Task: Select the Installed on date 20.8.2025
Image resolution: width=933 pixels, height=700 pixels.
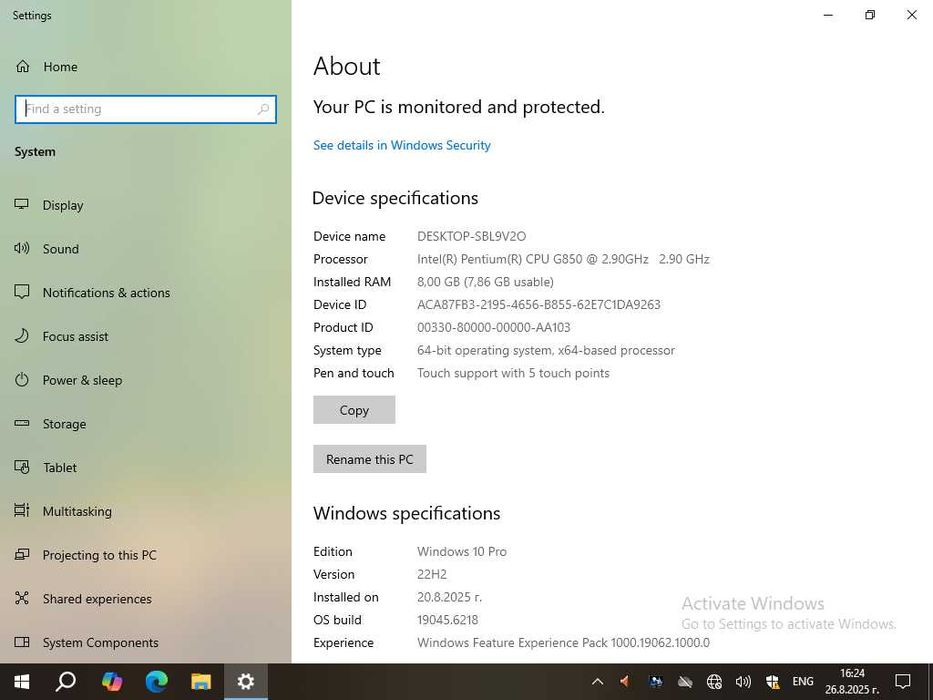Action: (449, 597)
